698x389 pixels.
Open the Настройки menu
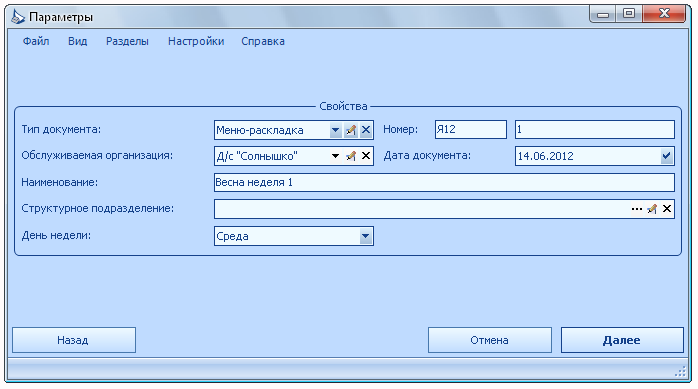tap(196, 41)
